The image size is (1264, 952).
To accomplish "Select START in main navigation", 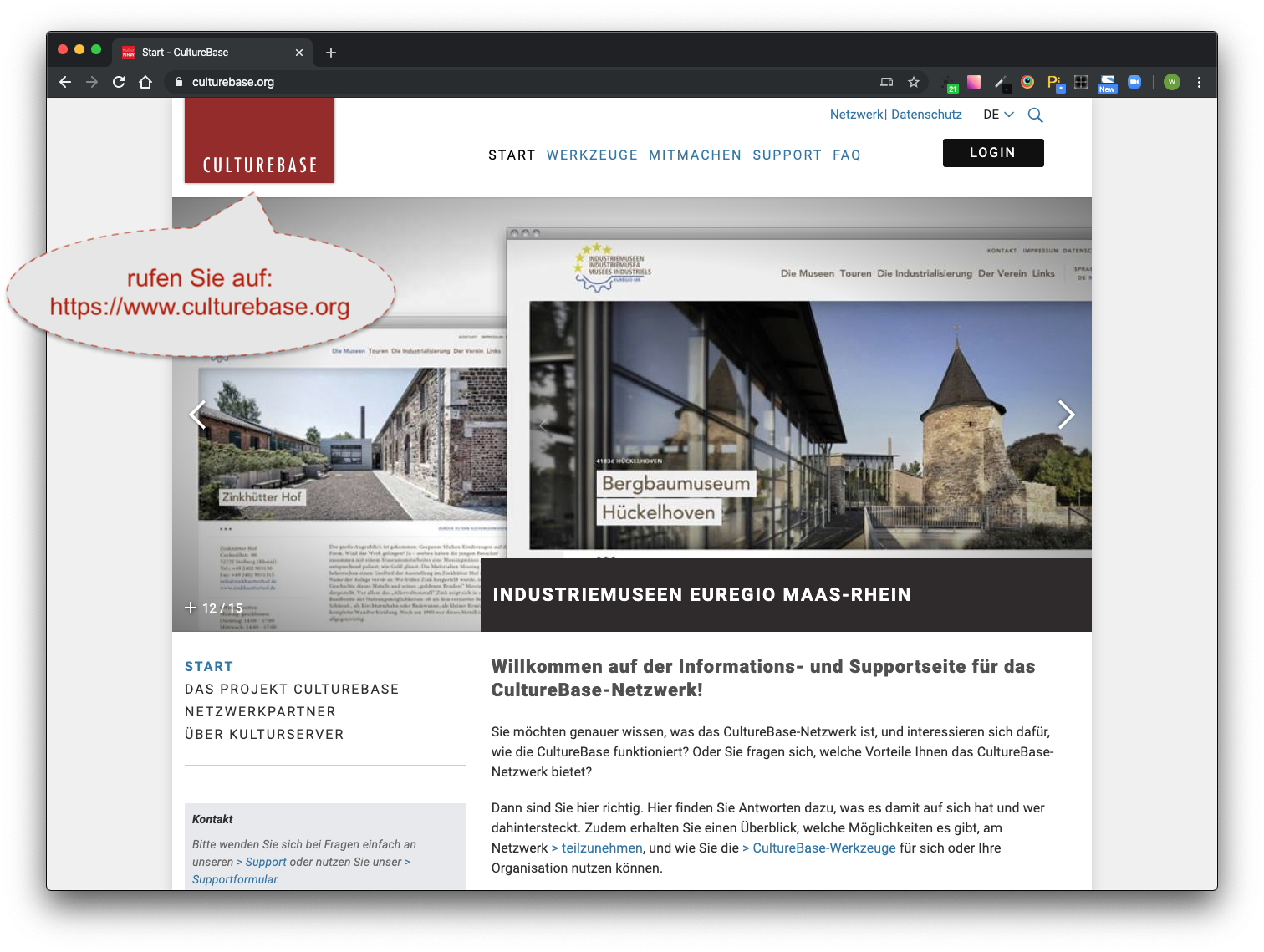I will pos(512,155).
